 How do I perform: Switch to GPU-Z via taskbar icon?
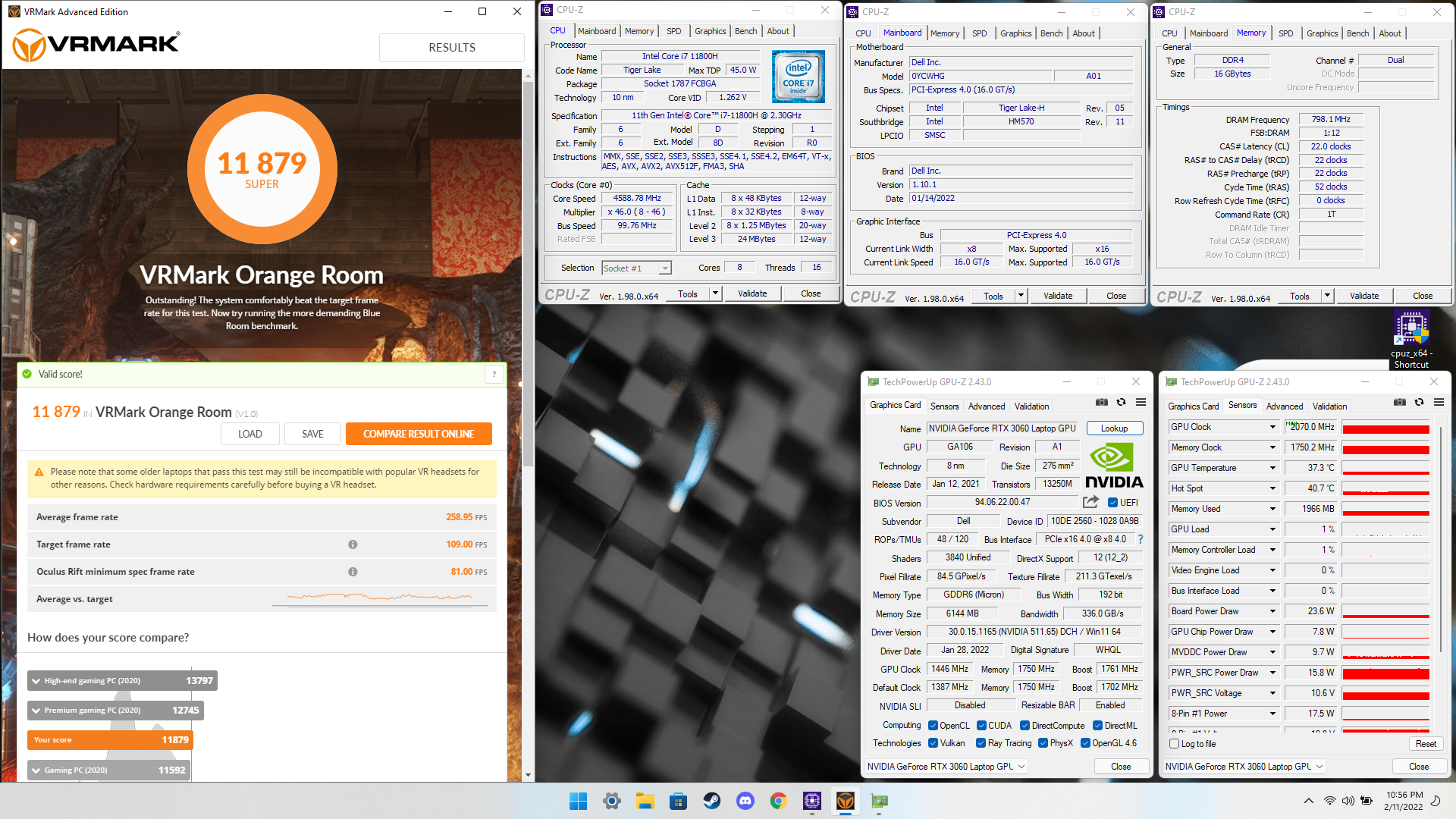(x=879, y=801)
